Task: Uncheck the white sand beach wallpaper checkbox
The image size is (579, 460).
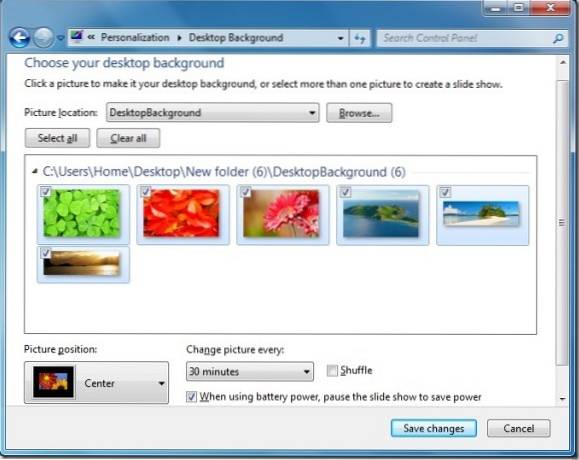Action: 445,192
